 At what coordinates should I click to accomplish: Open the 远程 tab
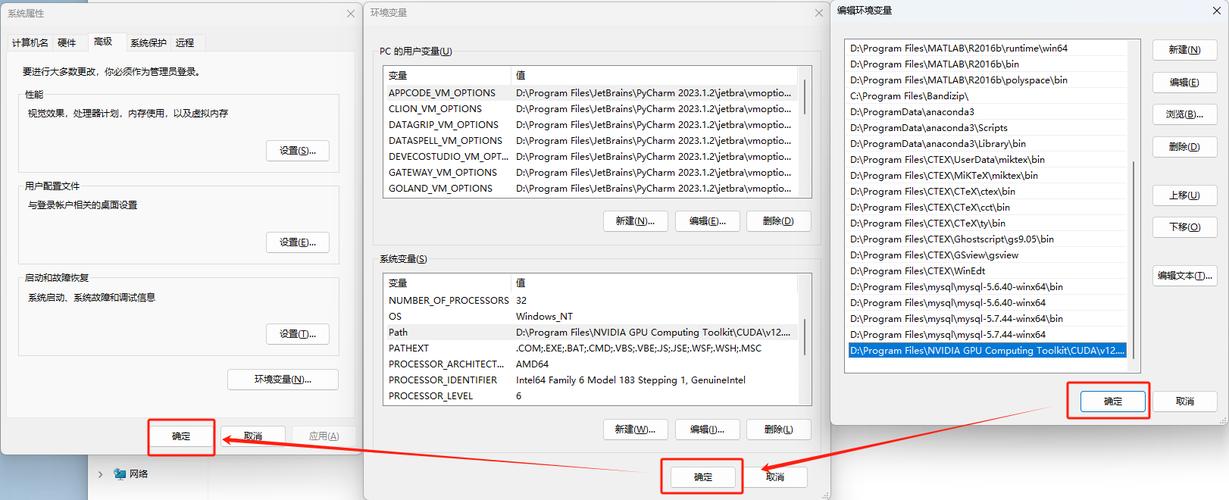pyautogui.click(x=185, y=42)
